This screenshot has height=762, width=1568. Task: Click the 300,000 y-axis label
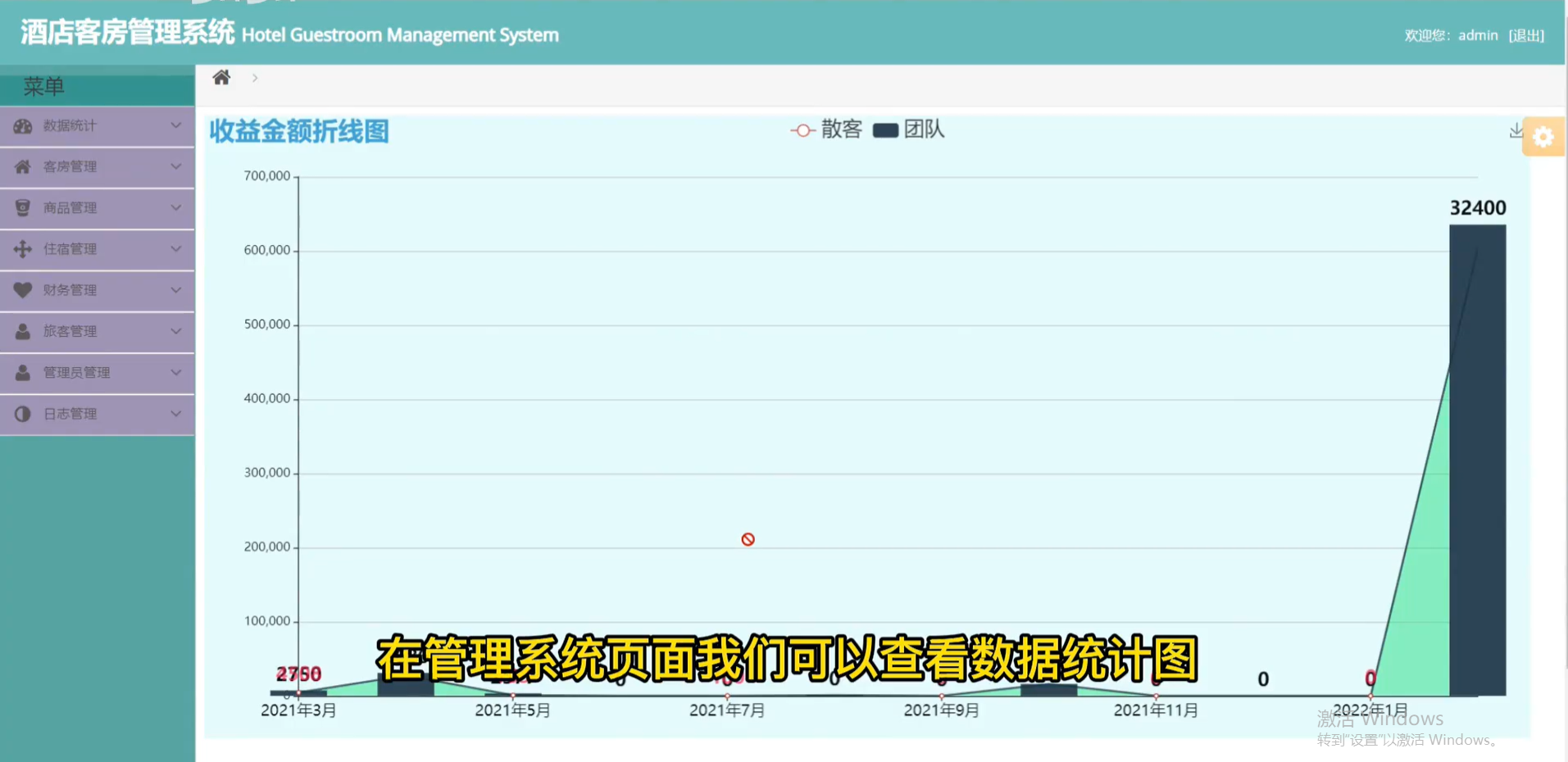[267, 473]
